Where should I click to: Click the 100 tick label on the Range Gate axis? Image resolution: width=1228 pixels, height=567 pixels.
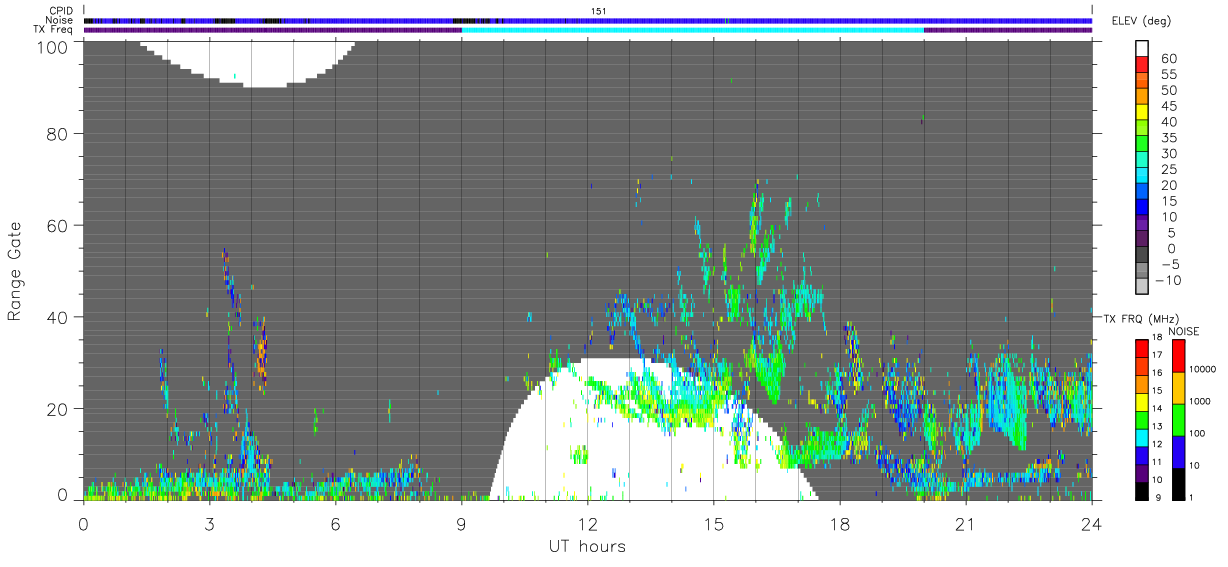(54, 47)
